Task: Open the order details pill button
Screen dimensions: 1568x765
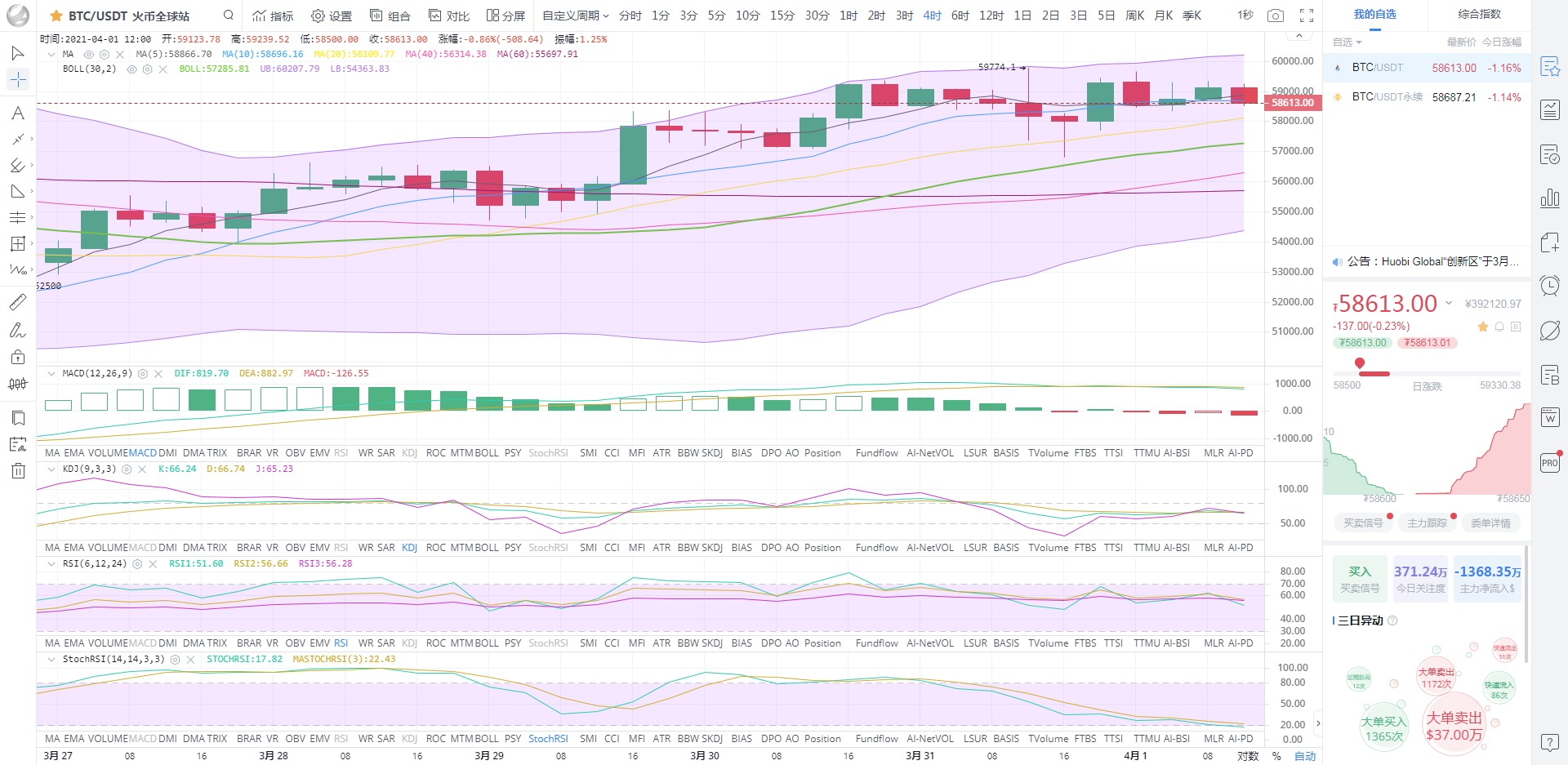Action: tap(1490, 523)
